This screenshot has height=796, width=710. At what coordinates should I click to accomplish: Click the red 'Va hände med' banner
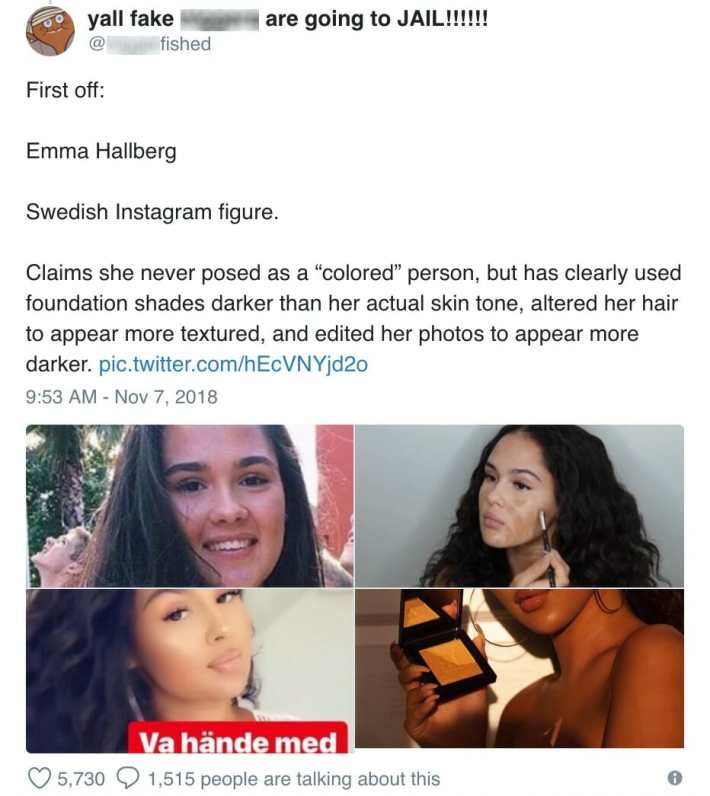pos(238,737)
